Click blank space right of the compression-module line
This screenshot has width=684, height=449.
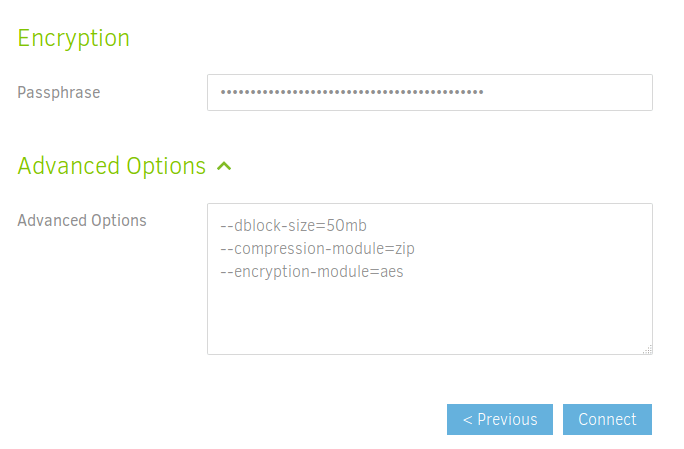pos(530,248)
